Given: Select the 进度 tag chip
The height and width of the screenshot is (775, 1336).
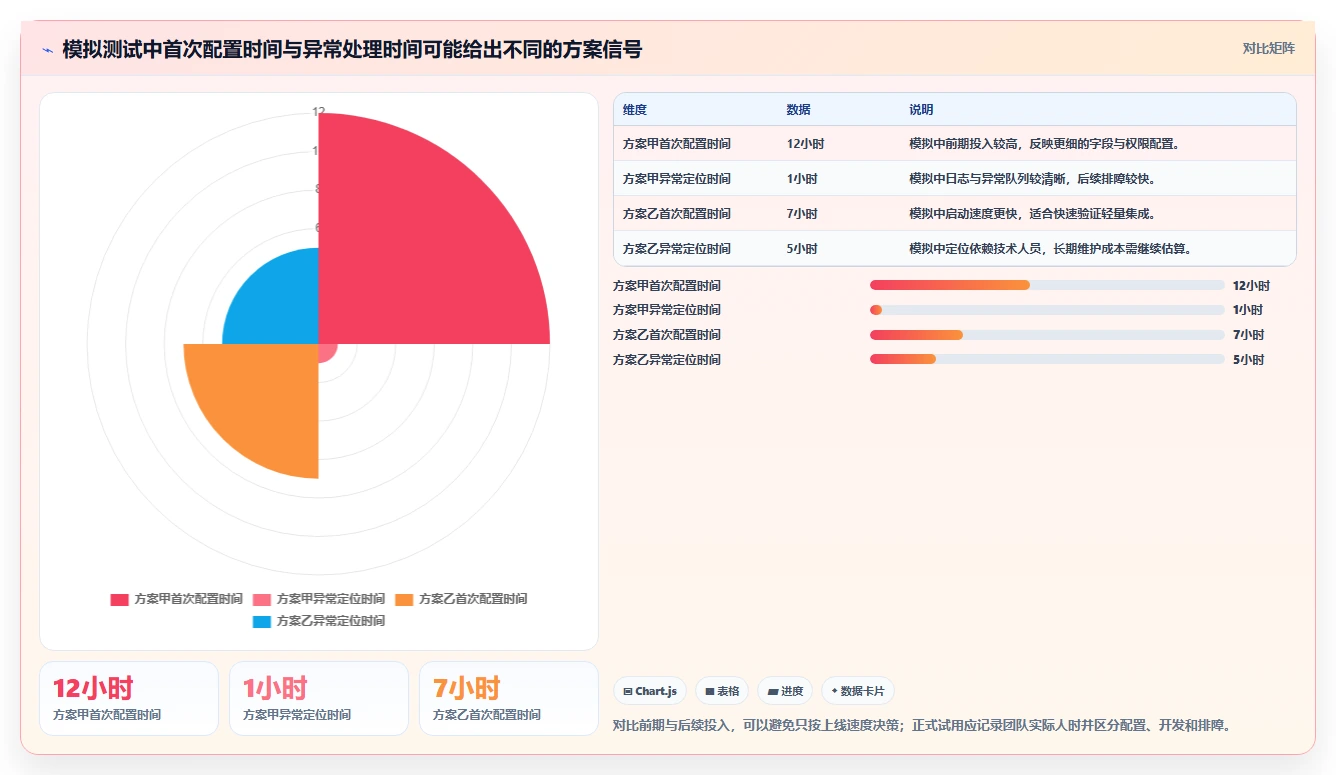Looking at the screenshot, I should [785, 691].
